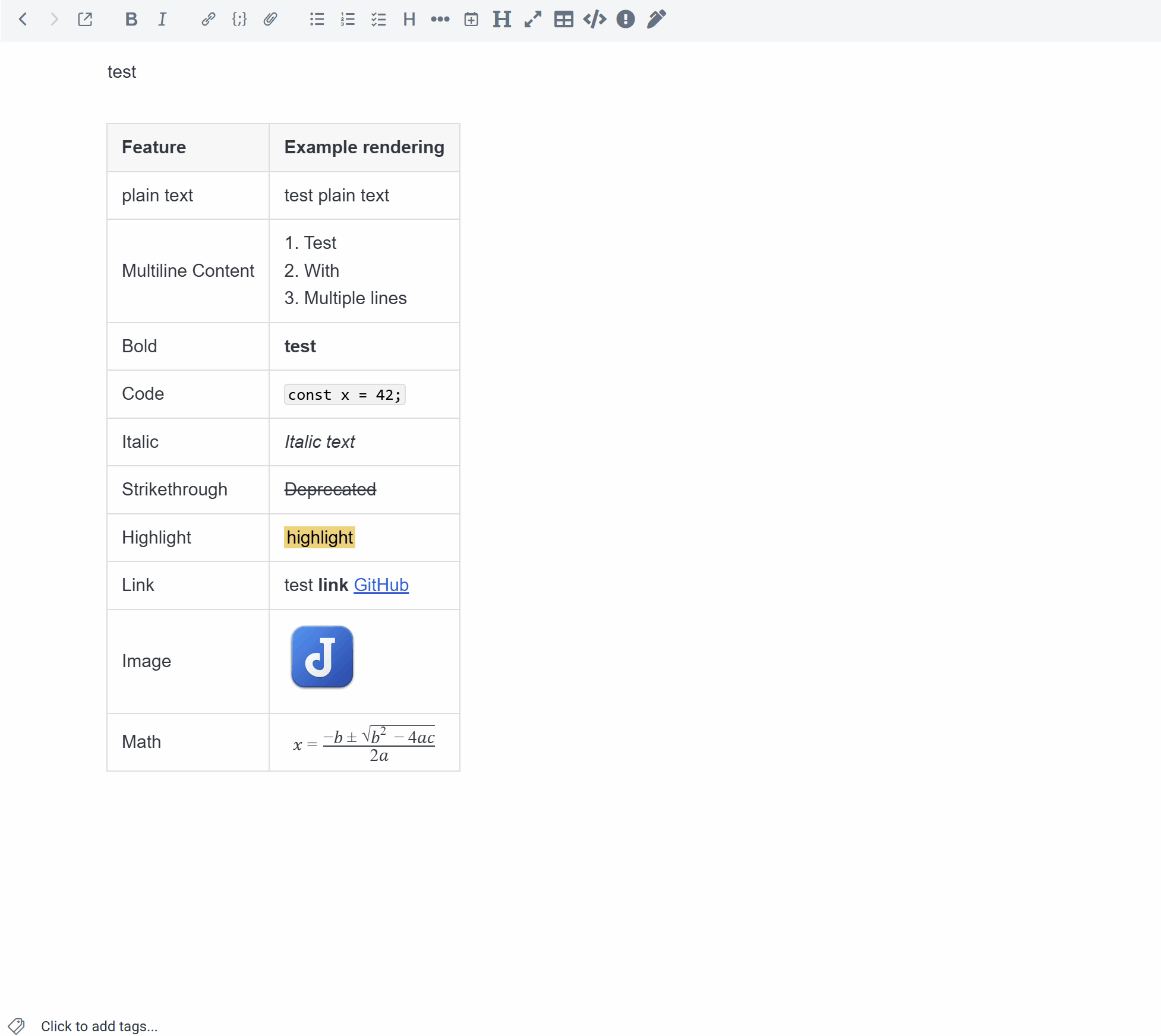Screen dimensions: 1161x1036
Task: Click the large bold H toolbar icon
Action: tap(502, 20)
